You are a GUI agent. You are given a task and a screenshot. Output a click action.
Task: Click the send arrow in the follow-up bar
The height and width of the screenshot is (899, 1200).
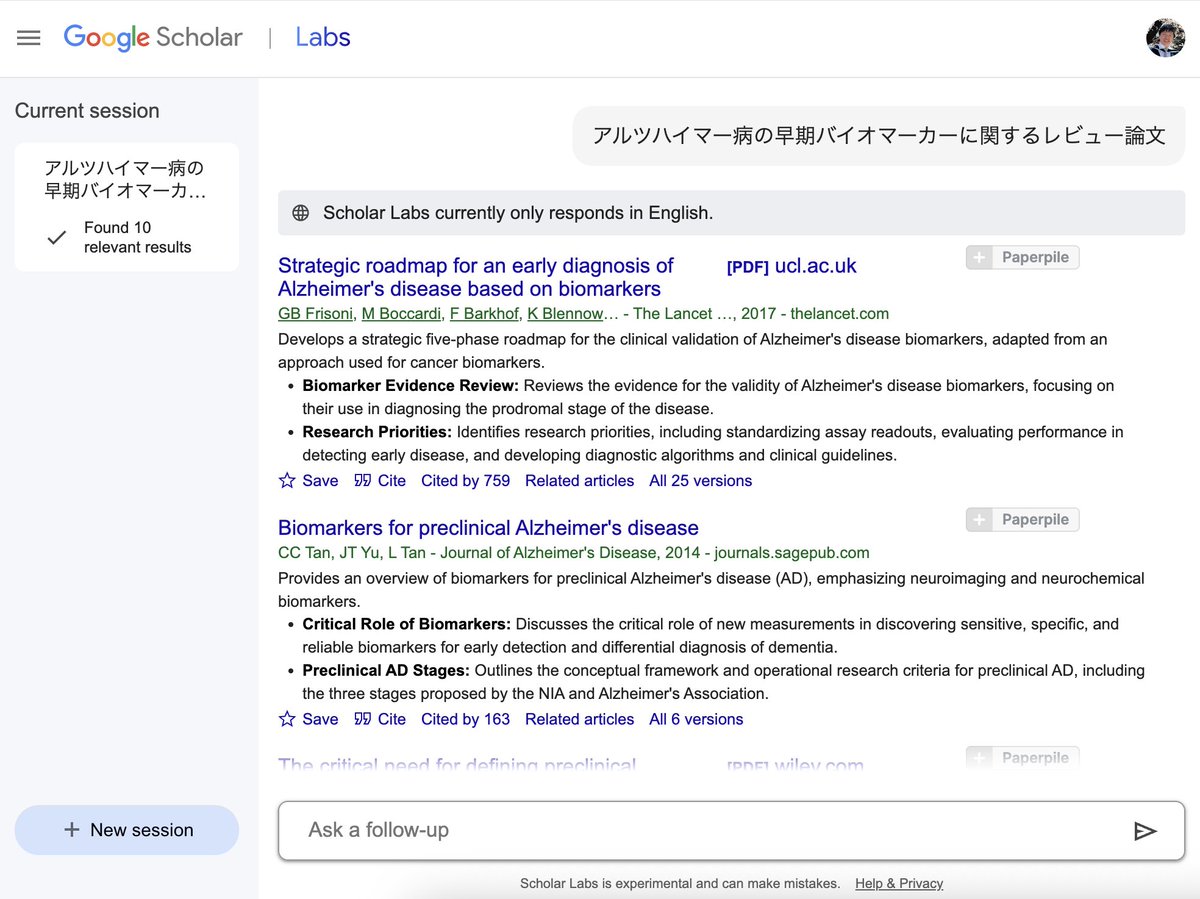click(1146, 830)
